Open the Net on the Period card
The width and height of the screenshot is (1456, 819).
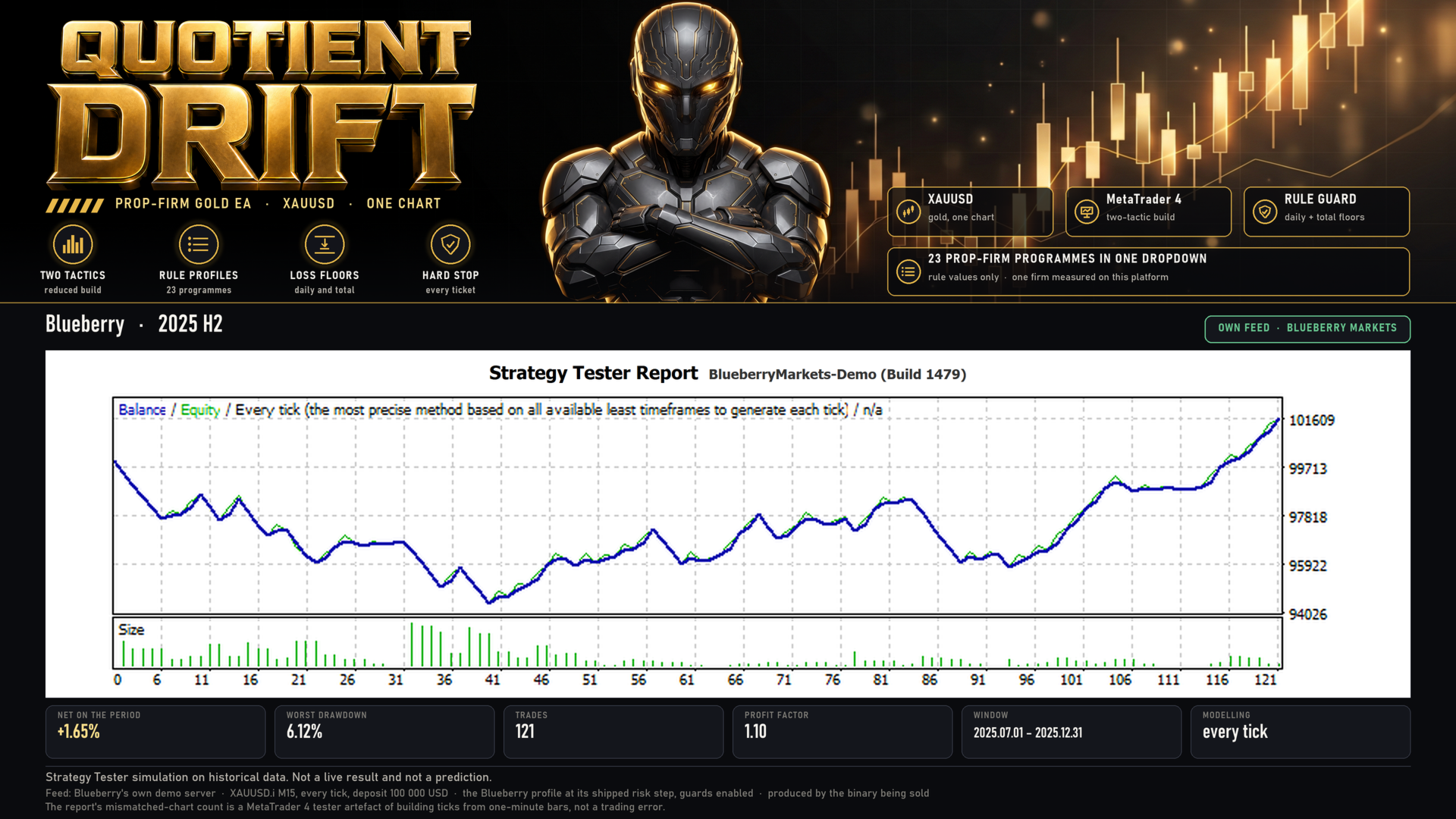click(155, 732)
